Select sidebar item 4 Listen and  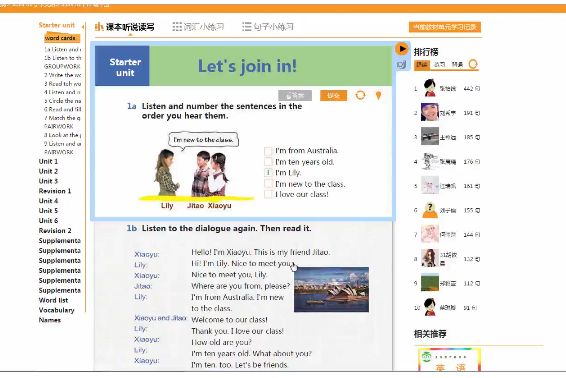click(x=62, y=92)
